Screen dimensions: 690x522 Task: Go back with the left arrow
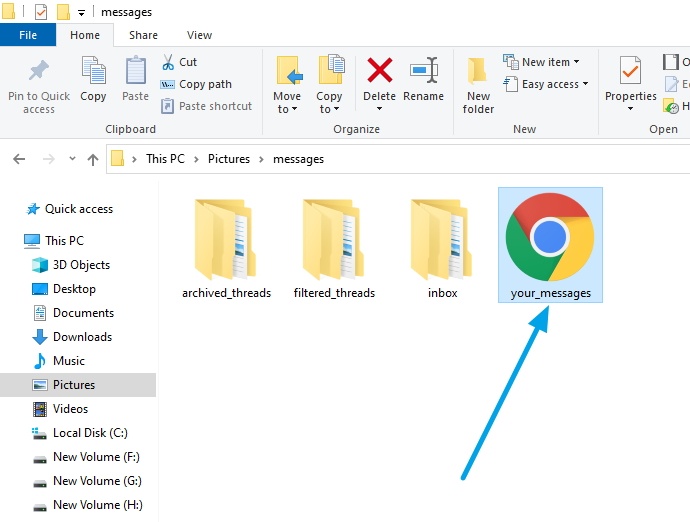[x=19, y=159]
